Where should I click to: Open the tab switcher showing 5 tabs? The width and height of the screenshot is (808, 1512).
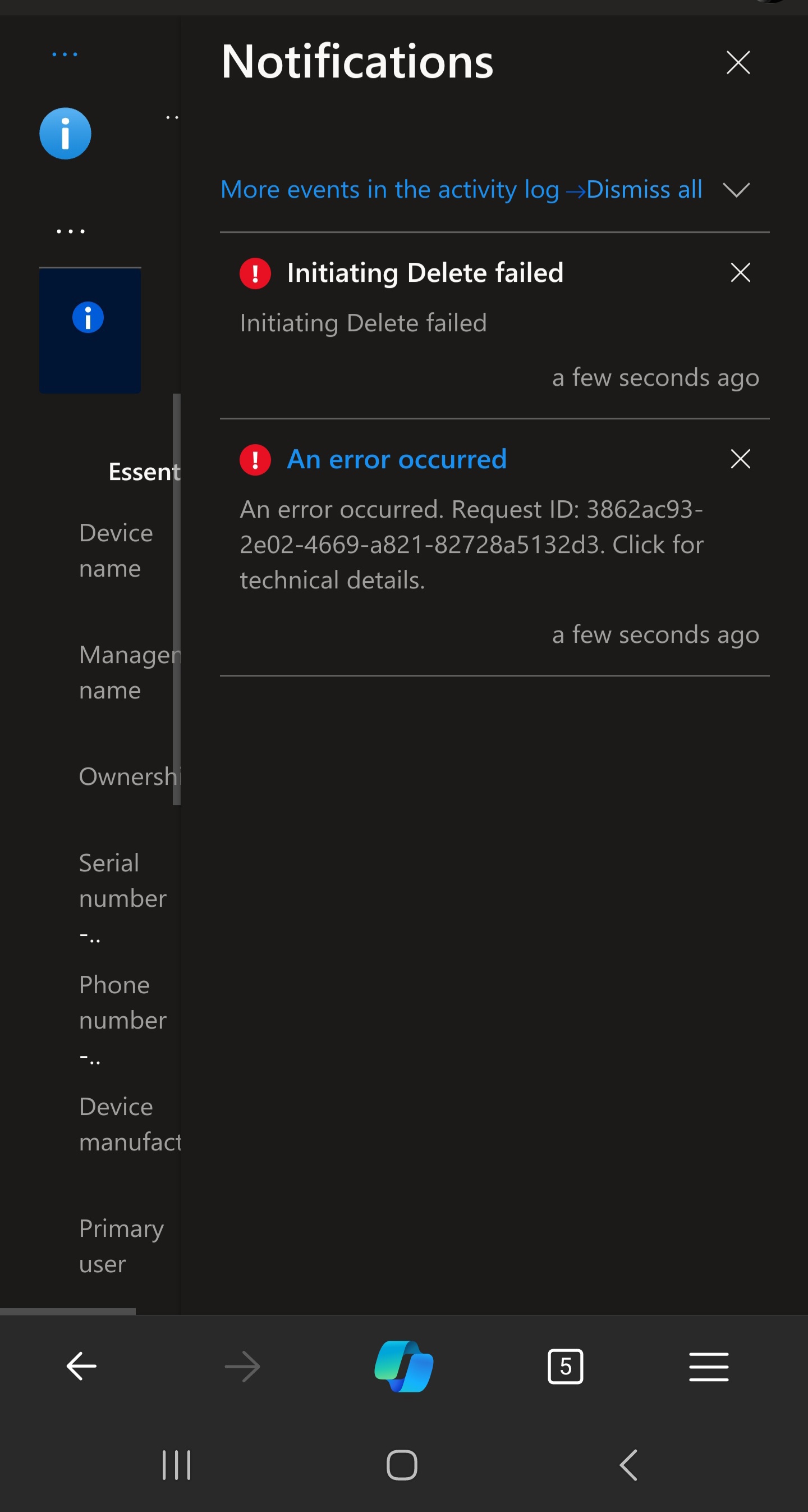[565, 1367]
